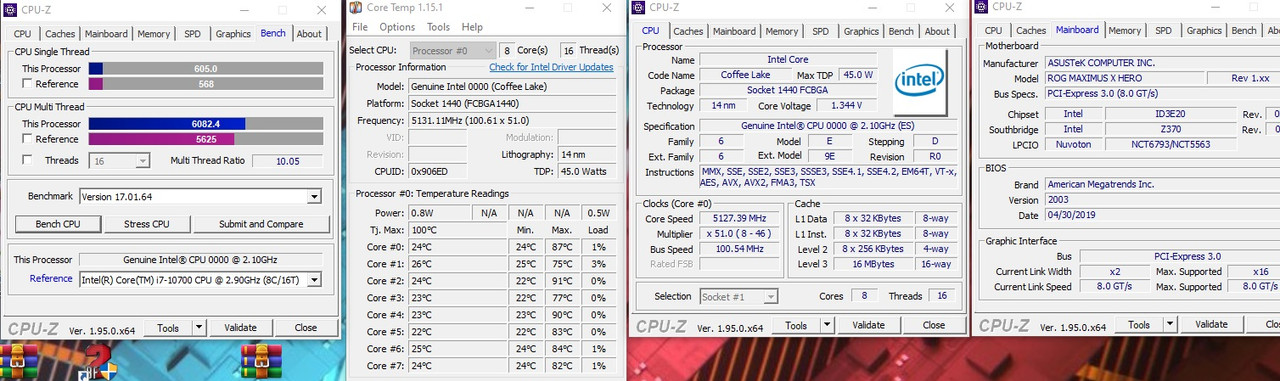Click the Close button in the Bench window
The height and width of the screenshot is (381, 1280).
[x=306, y=327]
